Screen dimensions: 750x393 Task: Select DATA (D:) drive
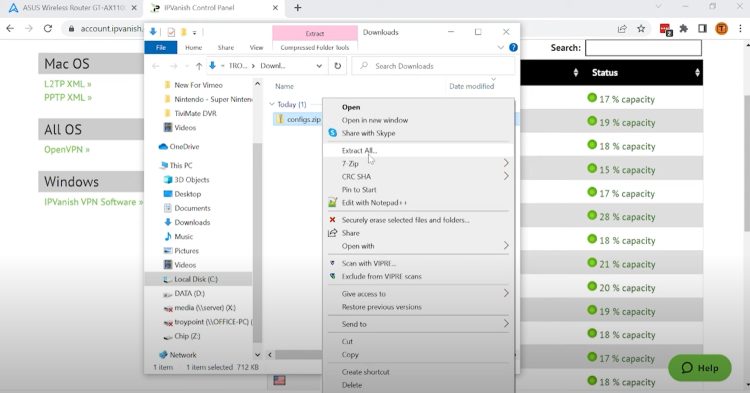pos(189,294)
